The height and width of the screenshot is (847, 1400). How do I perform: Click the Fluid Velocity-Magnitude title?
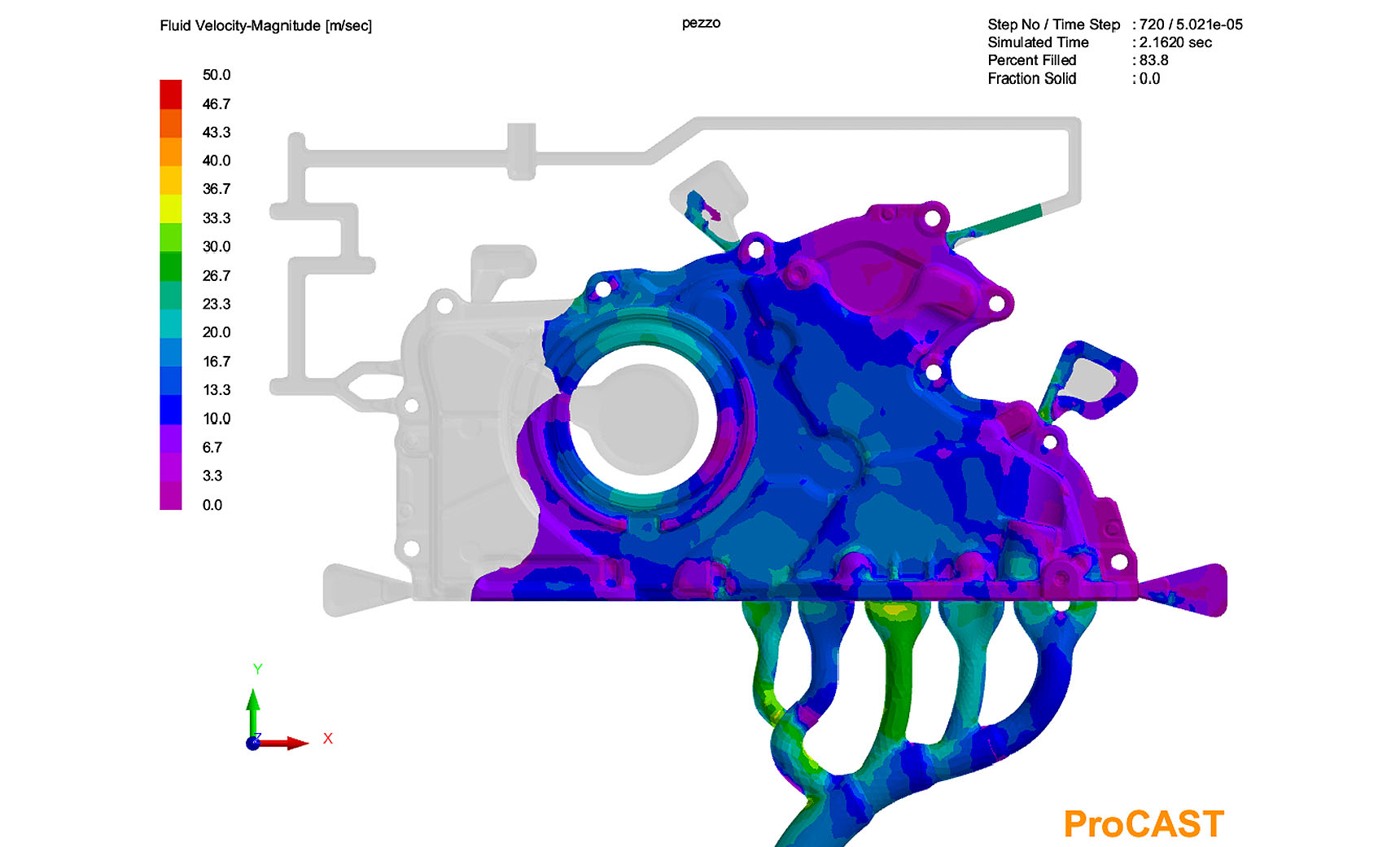265,26
